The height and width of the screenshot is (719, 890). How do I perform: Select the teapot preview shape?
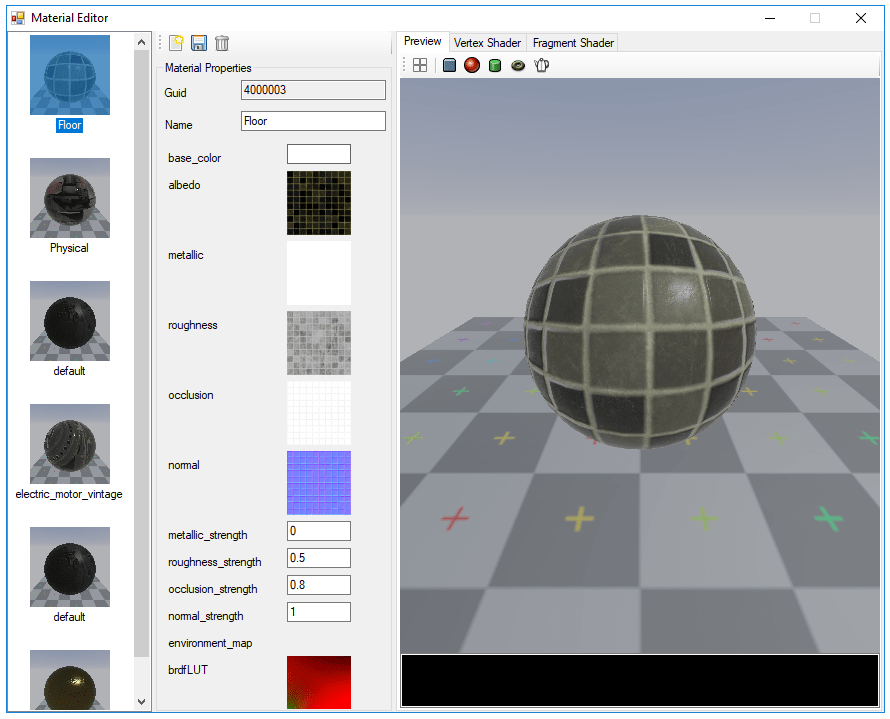[x=540, y=65]
